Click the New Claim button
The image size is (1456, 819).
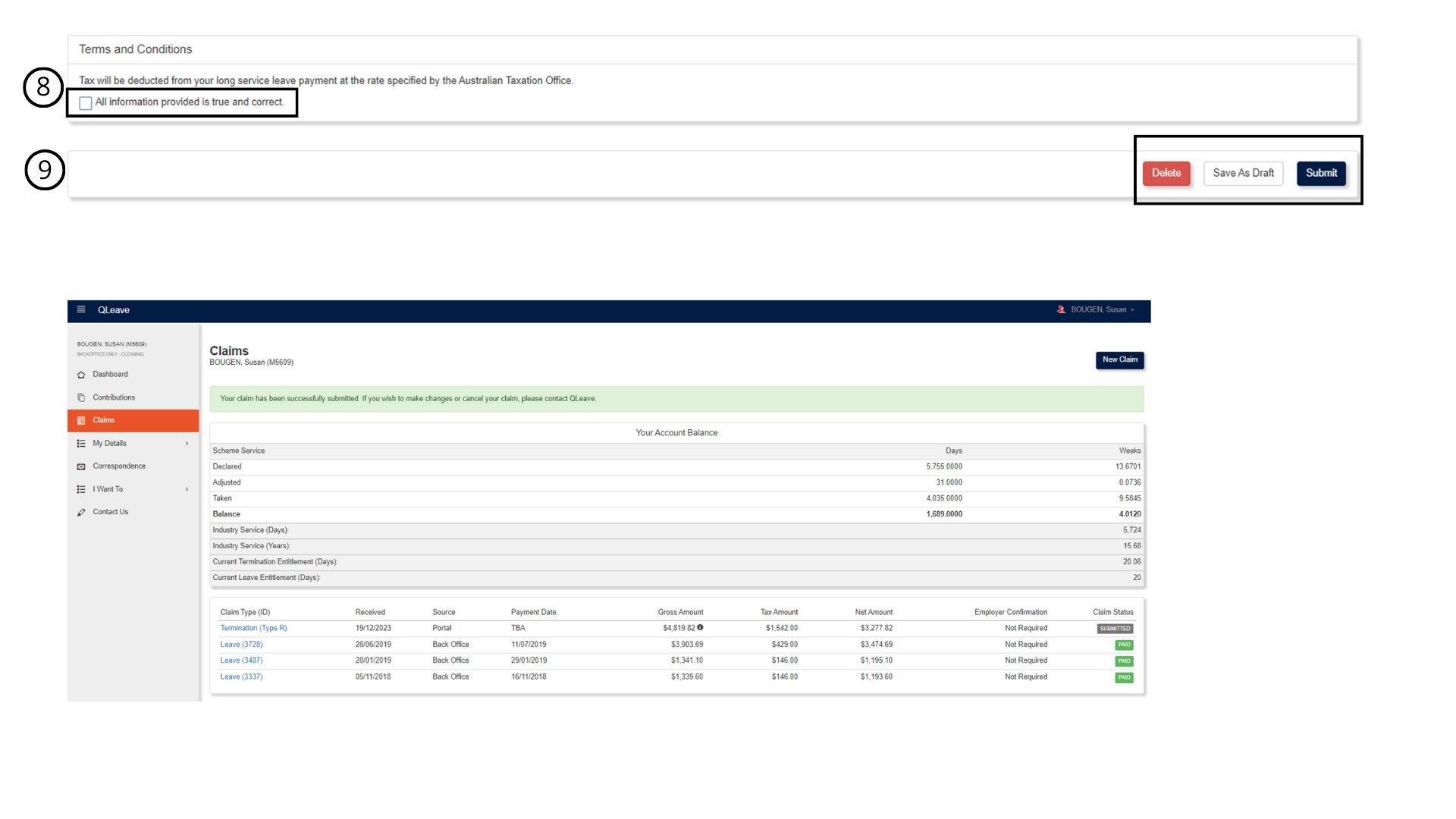[x=1120, y=359]
